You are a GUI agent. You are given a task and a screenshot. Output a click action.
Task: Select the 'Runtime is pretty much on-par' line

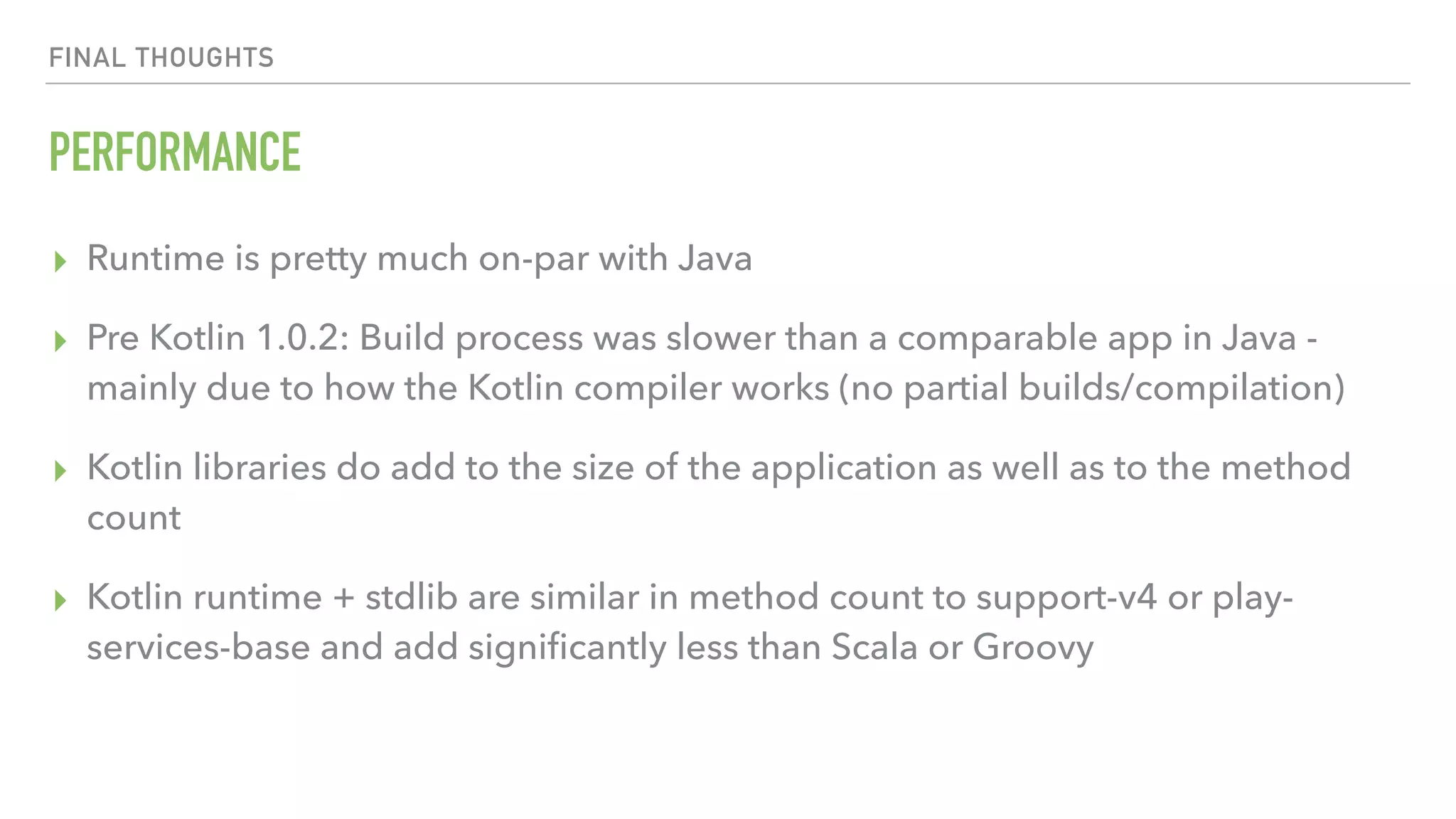(419, 258)
